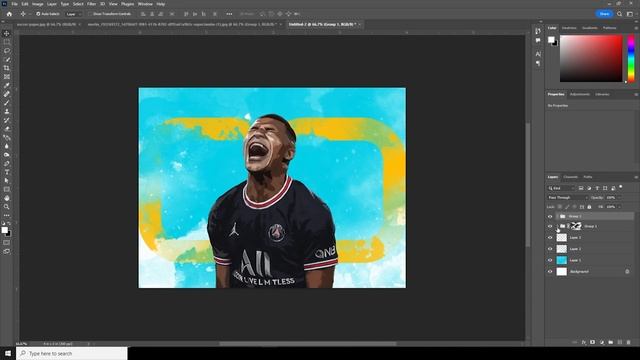Image resolution: width=640 pixels, height=360 pixels.
Task: Click the Windows Start button
Action: pos(8,353)
